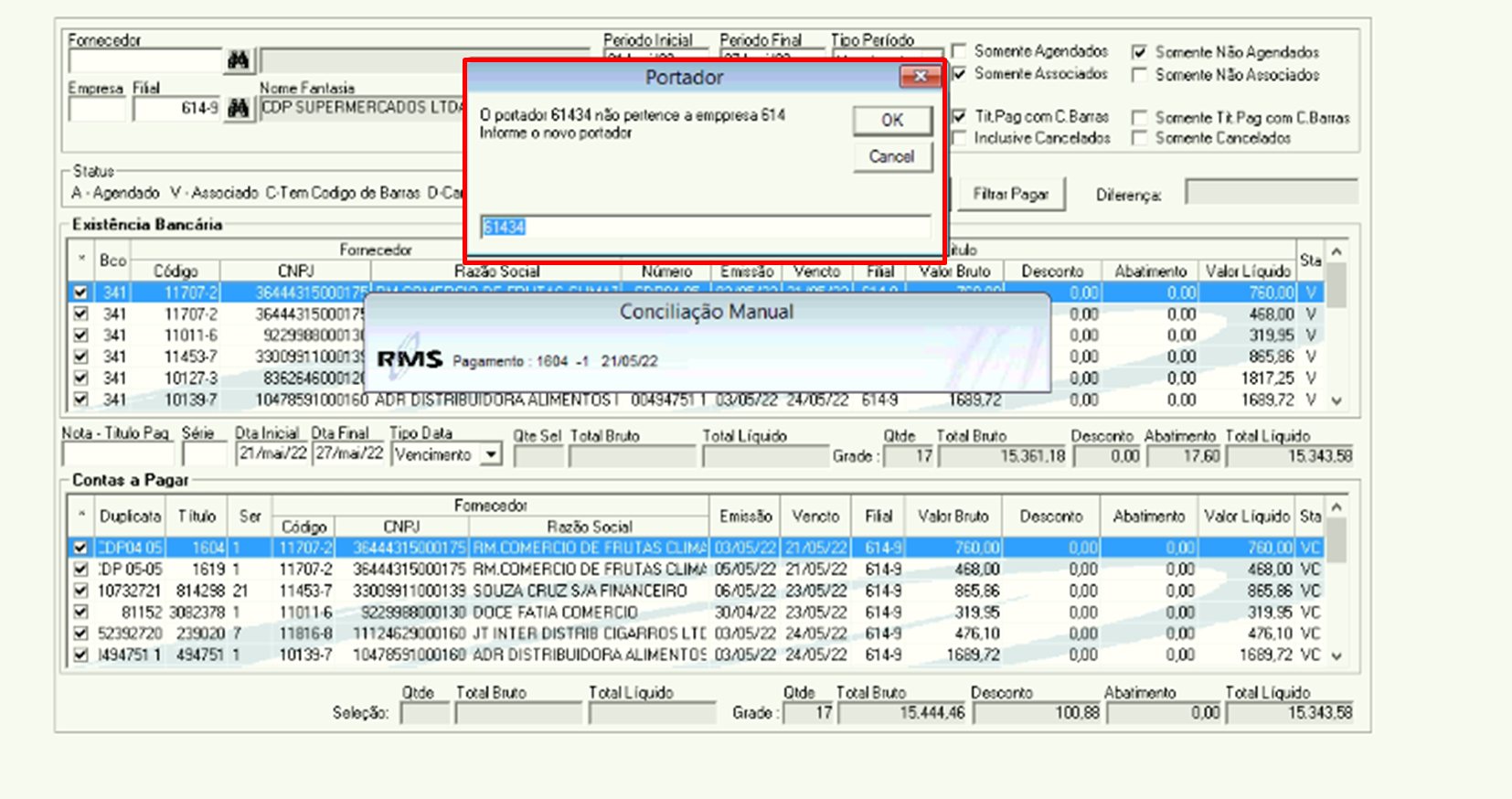The width and height of the screenshot is (1512, 799).
Task: Click scroll up arrow in Contas a Pagar grid
Action: pyautogui.click(x=1336, y=506)
